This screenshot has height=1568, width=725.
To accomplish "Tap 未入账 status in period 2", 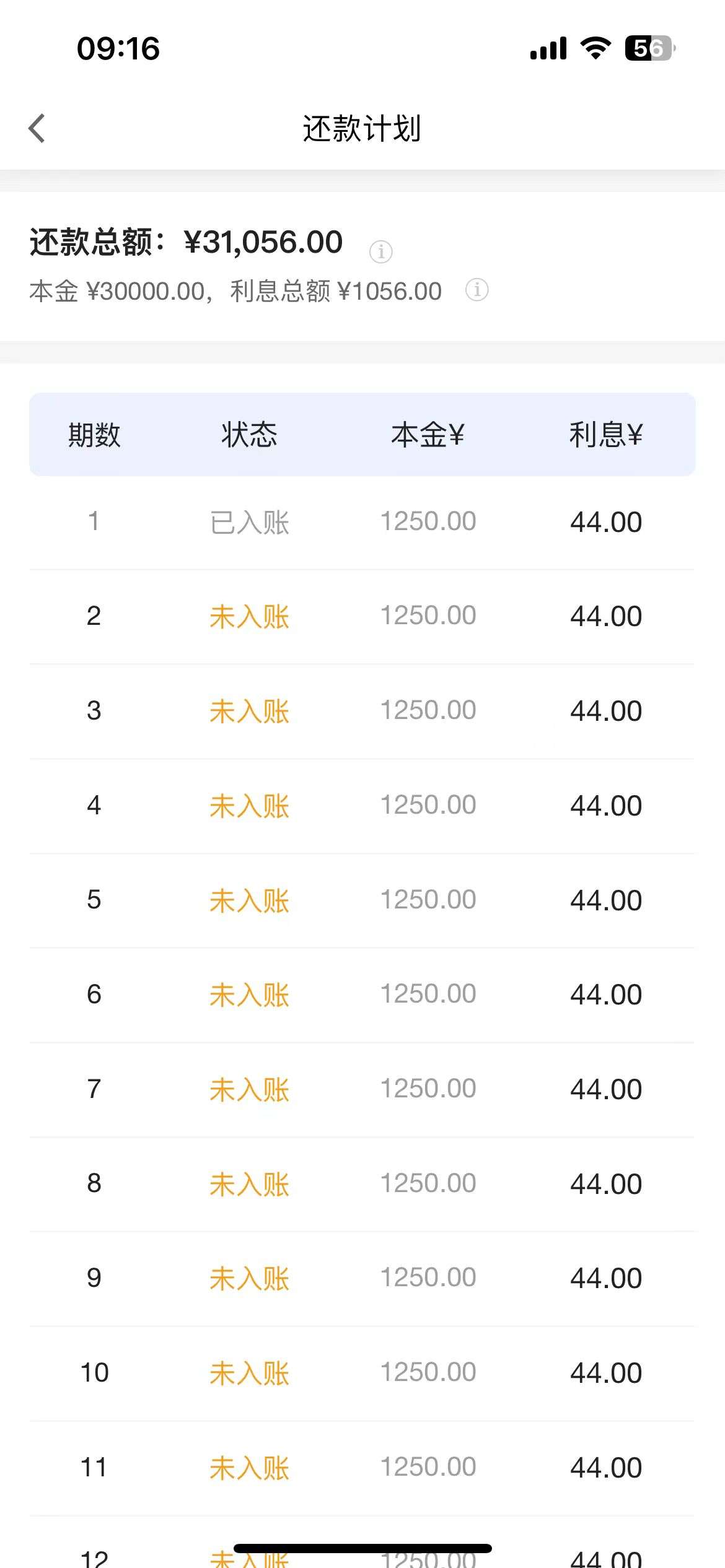I will [250, 617].
